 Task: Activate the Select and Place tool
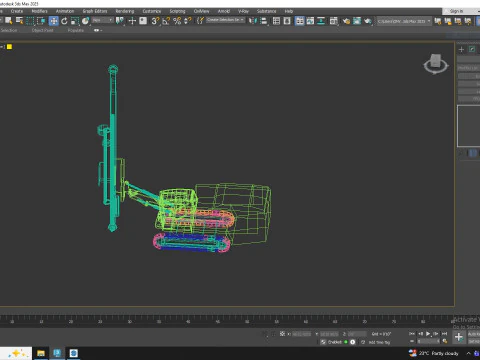tap(86, 21)
